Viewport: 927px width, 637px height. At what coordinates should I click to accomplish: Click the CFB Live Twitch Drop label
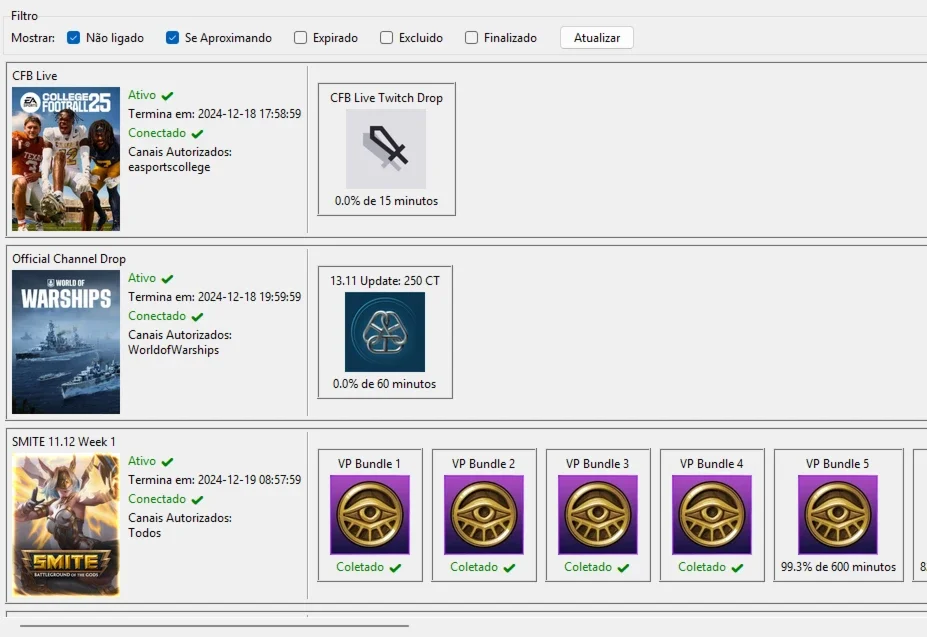[x=386, y=98]
